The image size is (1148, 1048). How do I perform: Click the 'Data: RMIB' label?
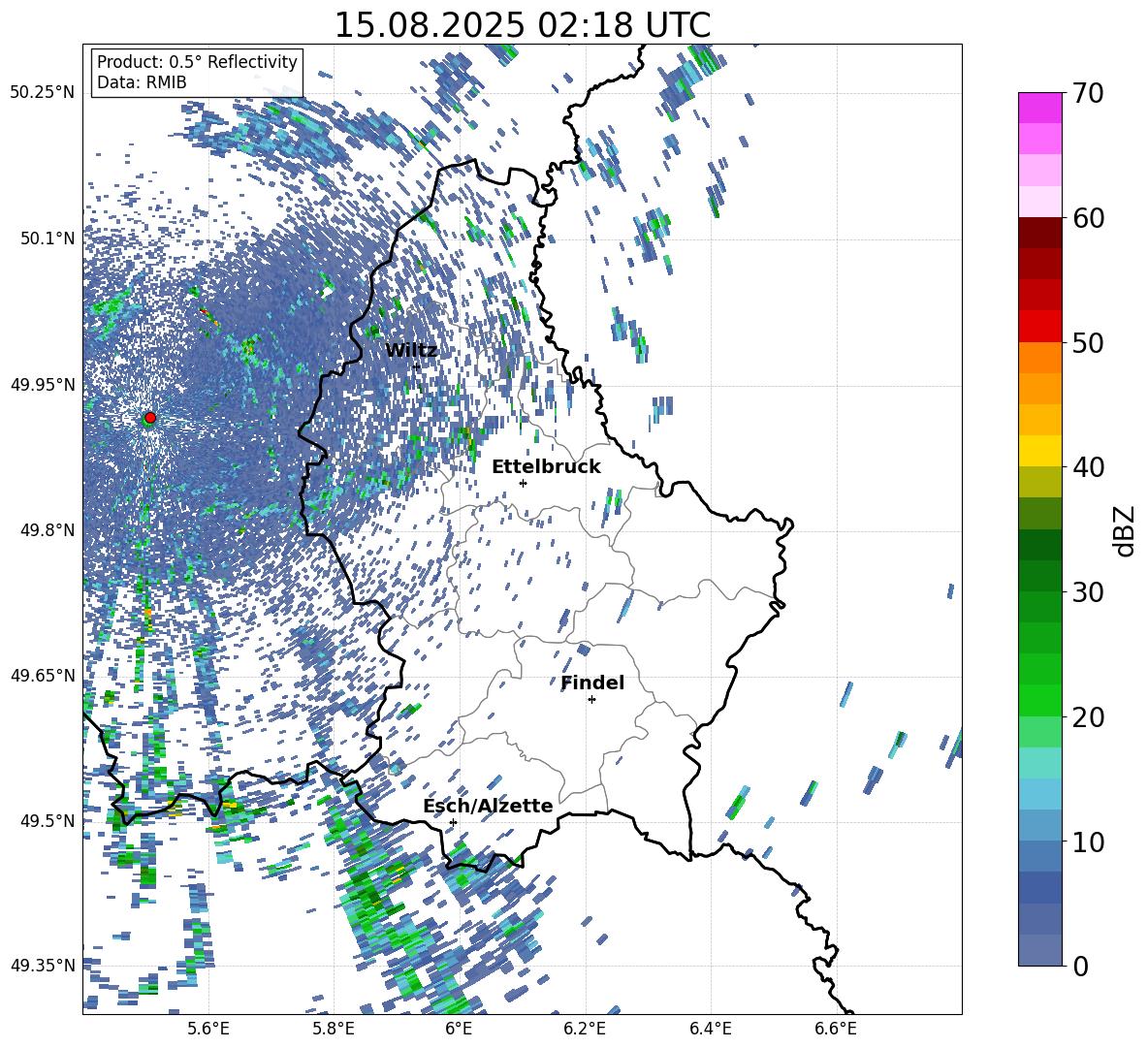point(142,82)
